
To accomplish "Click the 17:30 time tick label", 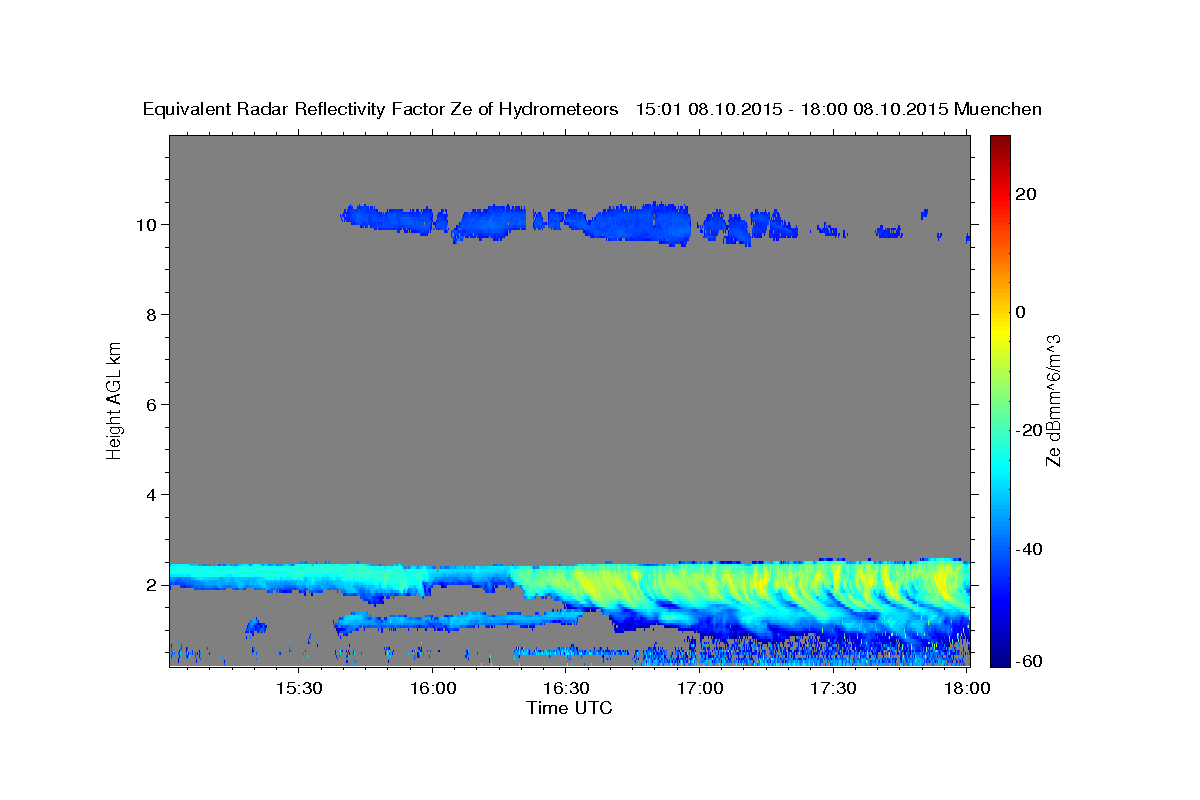I will (x=833, y=689).
